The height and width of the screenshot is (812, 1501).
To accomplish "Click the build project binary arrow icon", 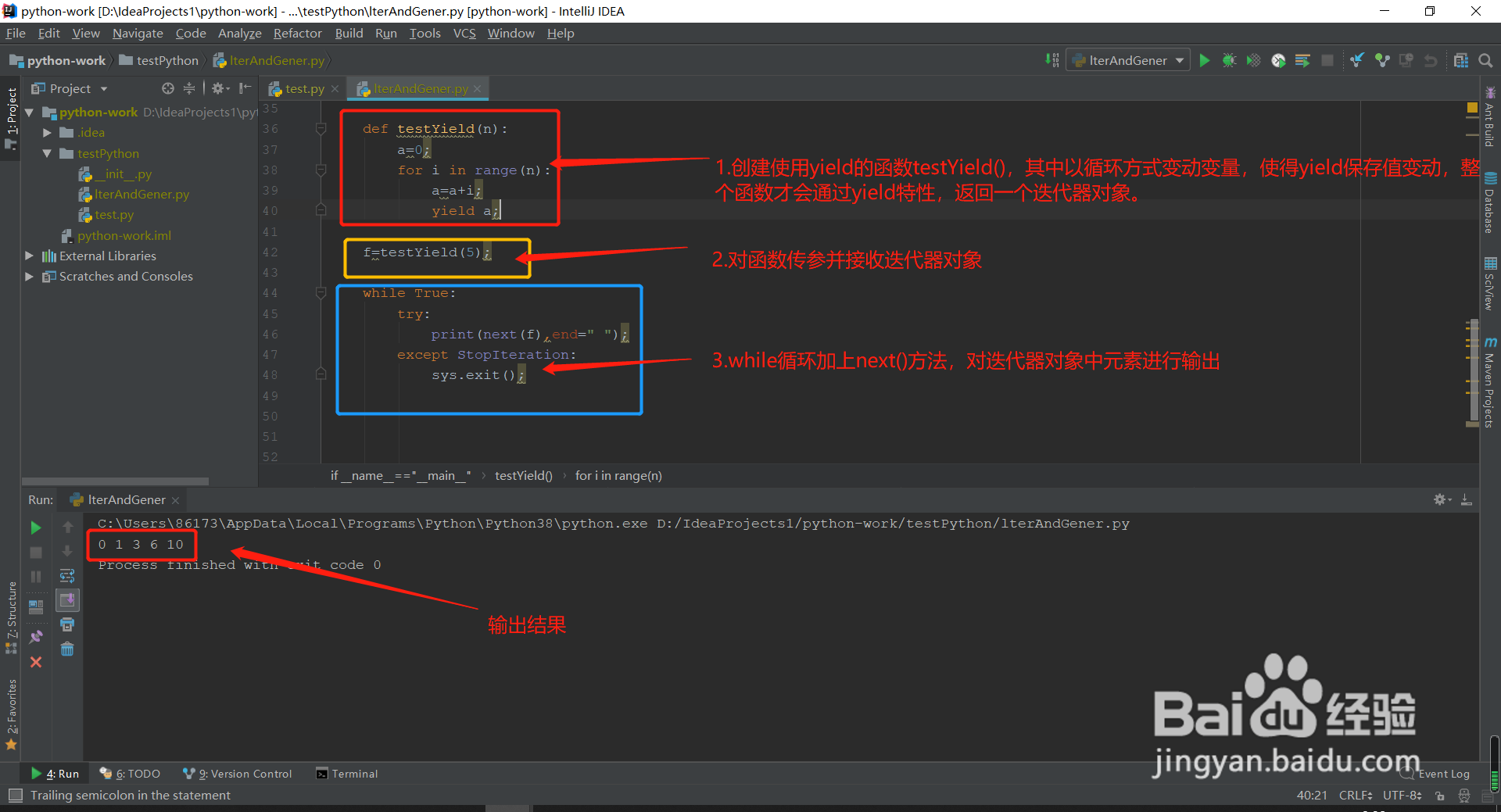I will [1053, 60].
